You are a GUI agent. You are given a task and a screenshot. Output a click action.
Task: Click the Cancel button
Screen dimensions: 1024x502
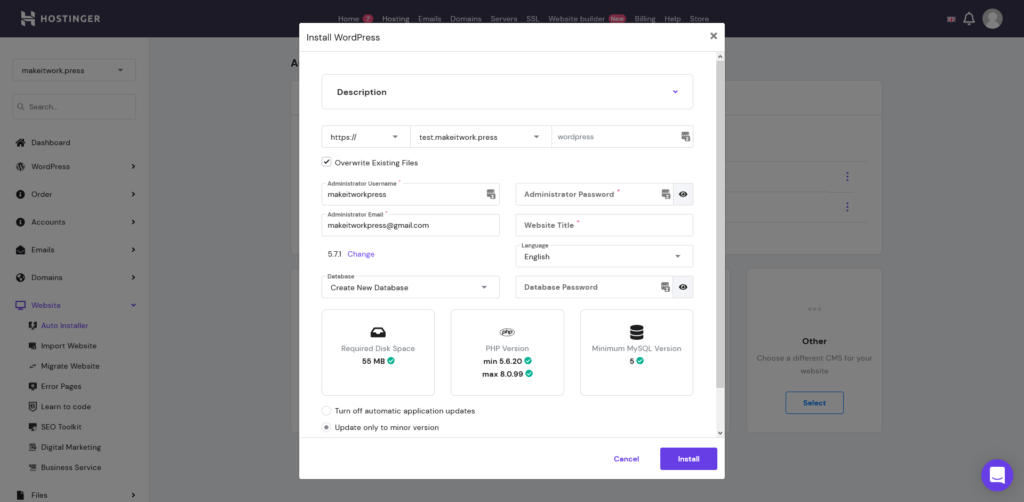(x=626, y=459)
